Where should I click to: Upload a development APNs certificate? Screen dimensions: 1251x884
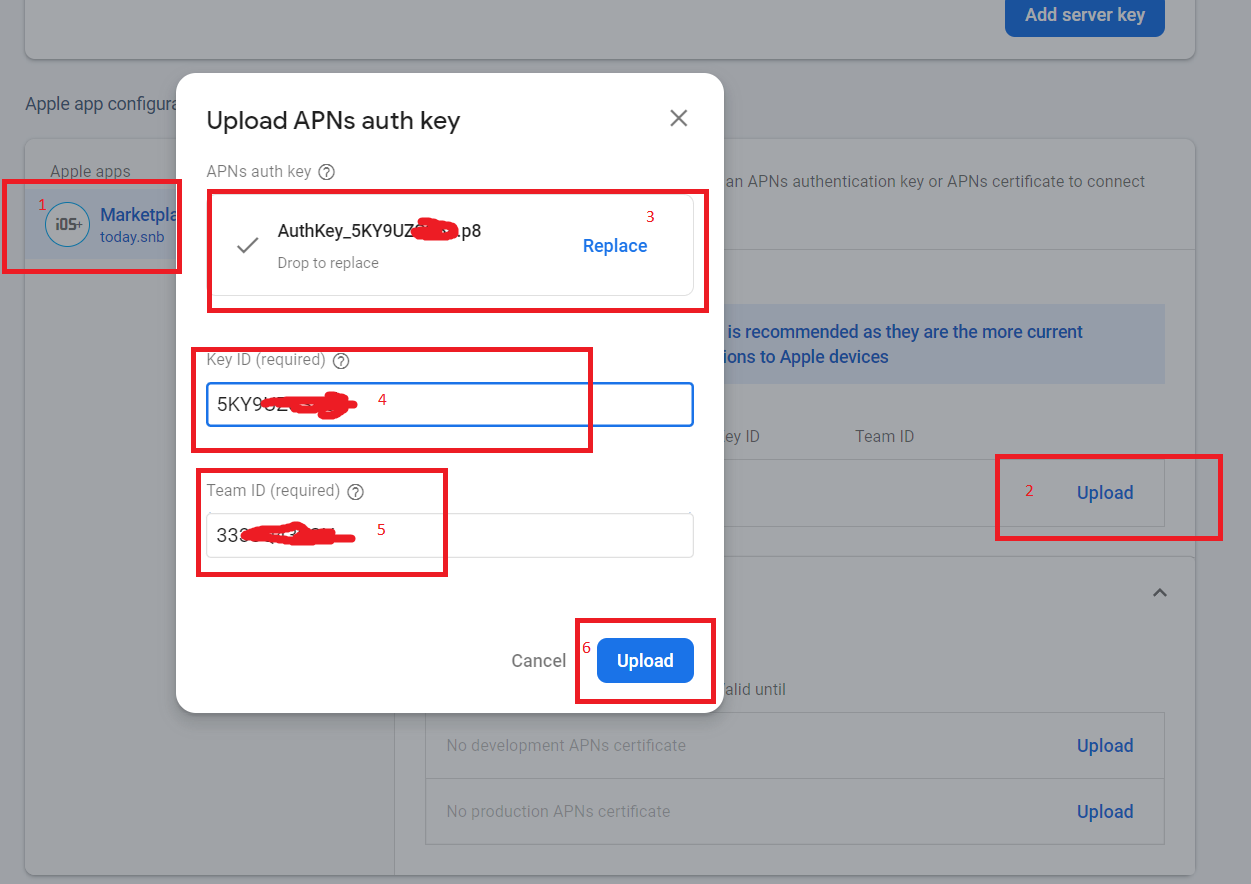point(1104,745)
